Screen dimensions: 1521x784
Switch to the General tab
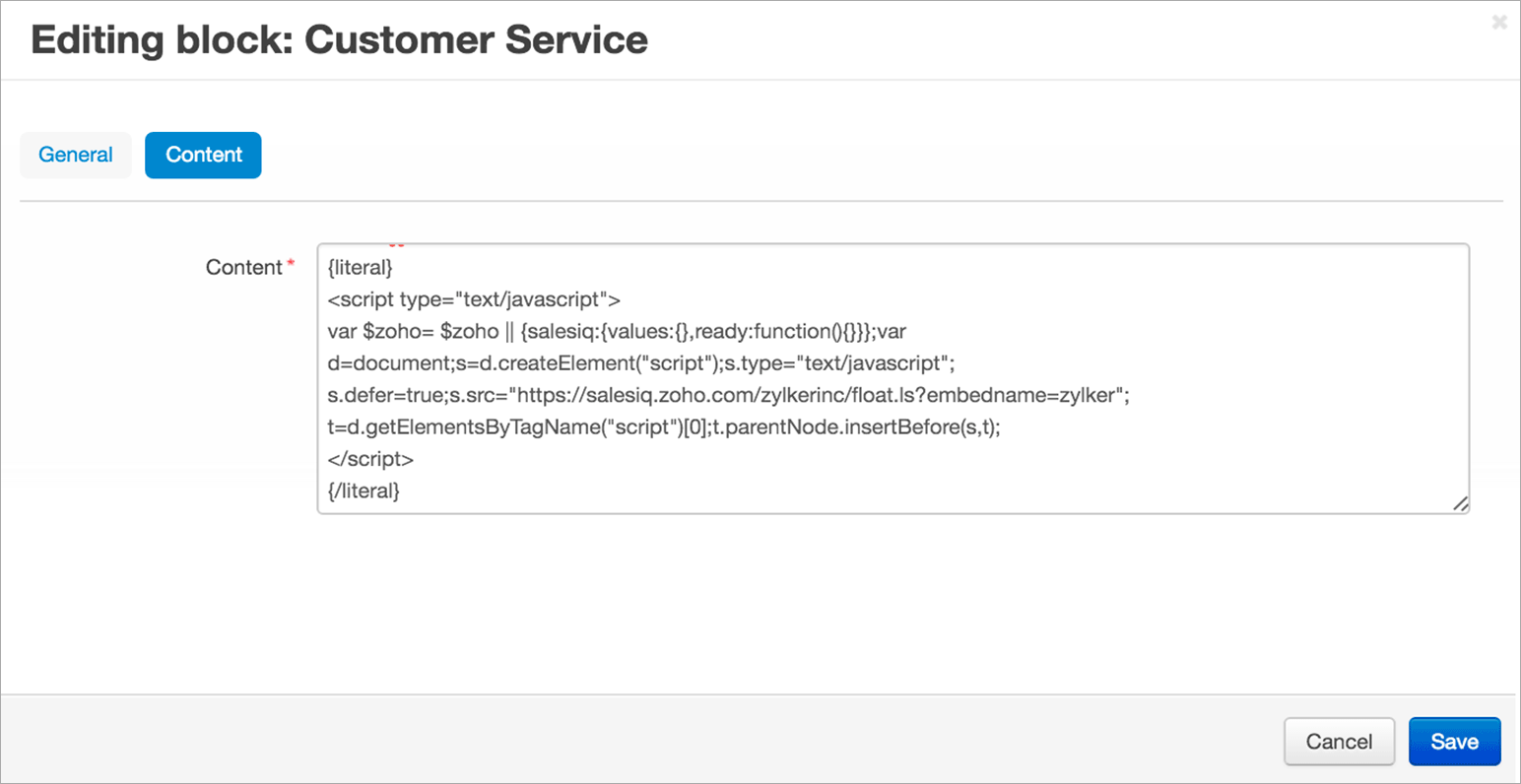76,155
